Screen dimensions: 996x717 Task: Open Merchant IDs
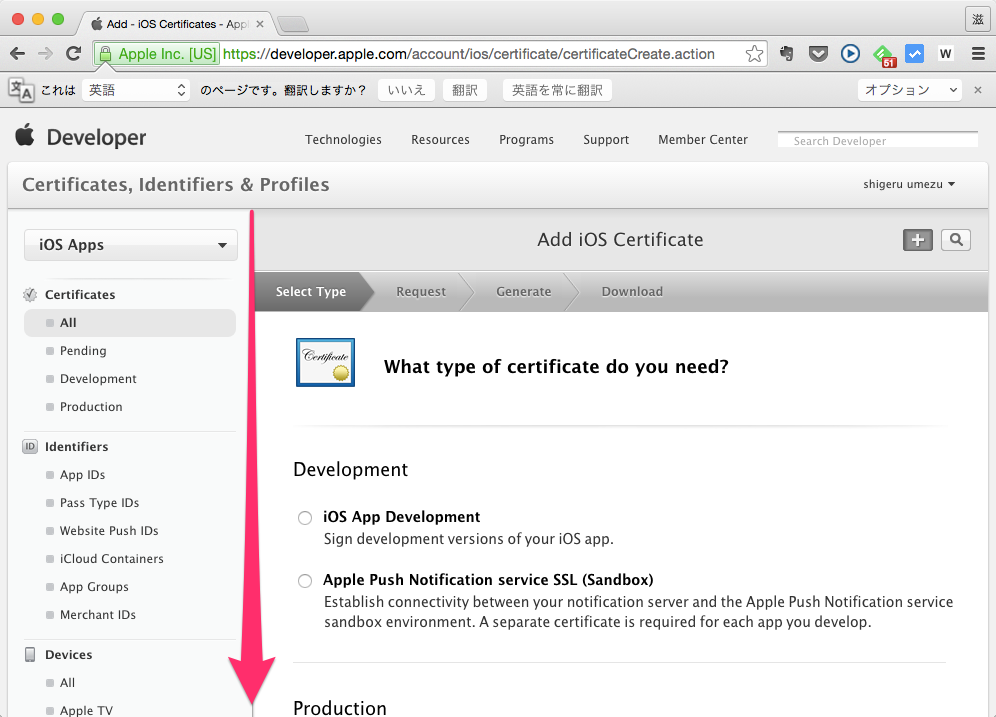click(x=98, y=614)
